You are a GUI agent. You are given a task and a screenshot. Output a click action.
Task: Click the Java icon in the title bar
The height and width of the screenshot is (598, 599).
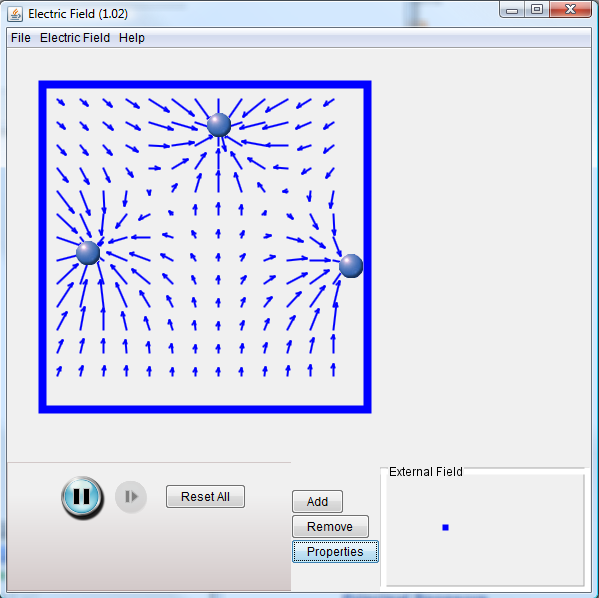(x=15, y=14)
